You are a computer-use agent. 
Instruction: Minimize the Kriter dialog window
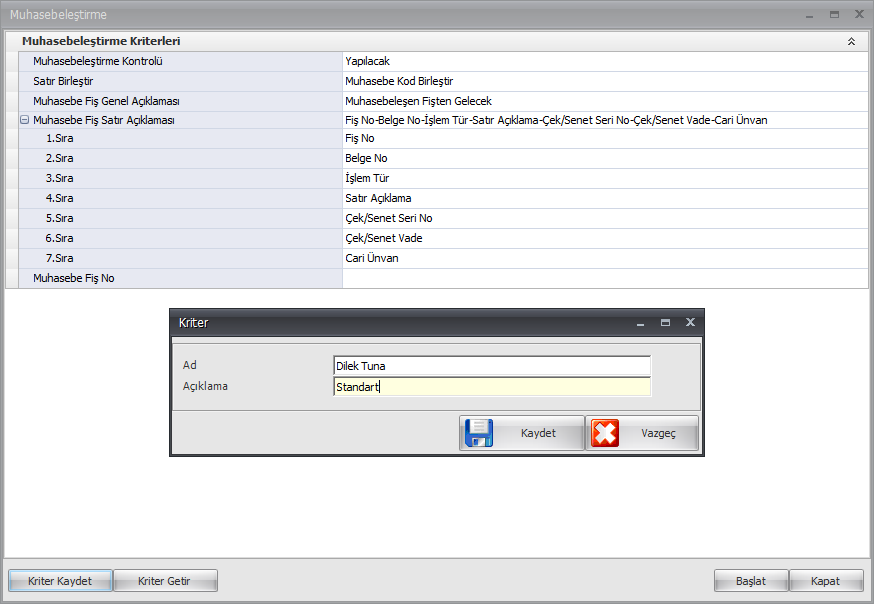pyautogui.click(x=641, y=323)
